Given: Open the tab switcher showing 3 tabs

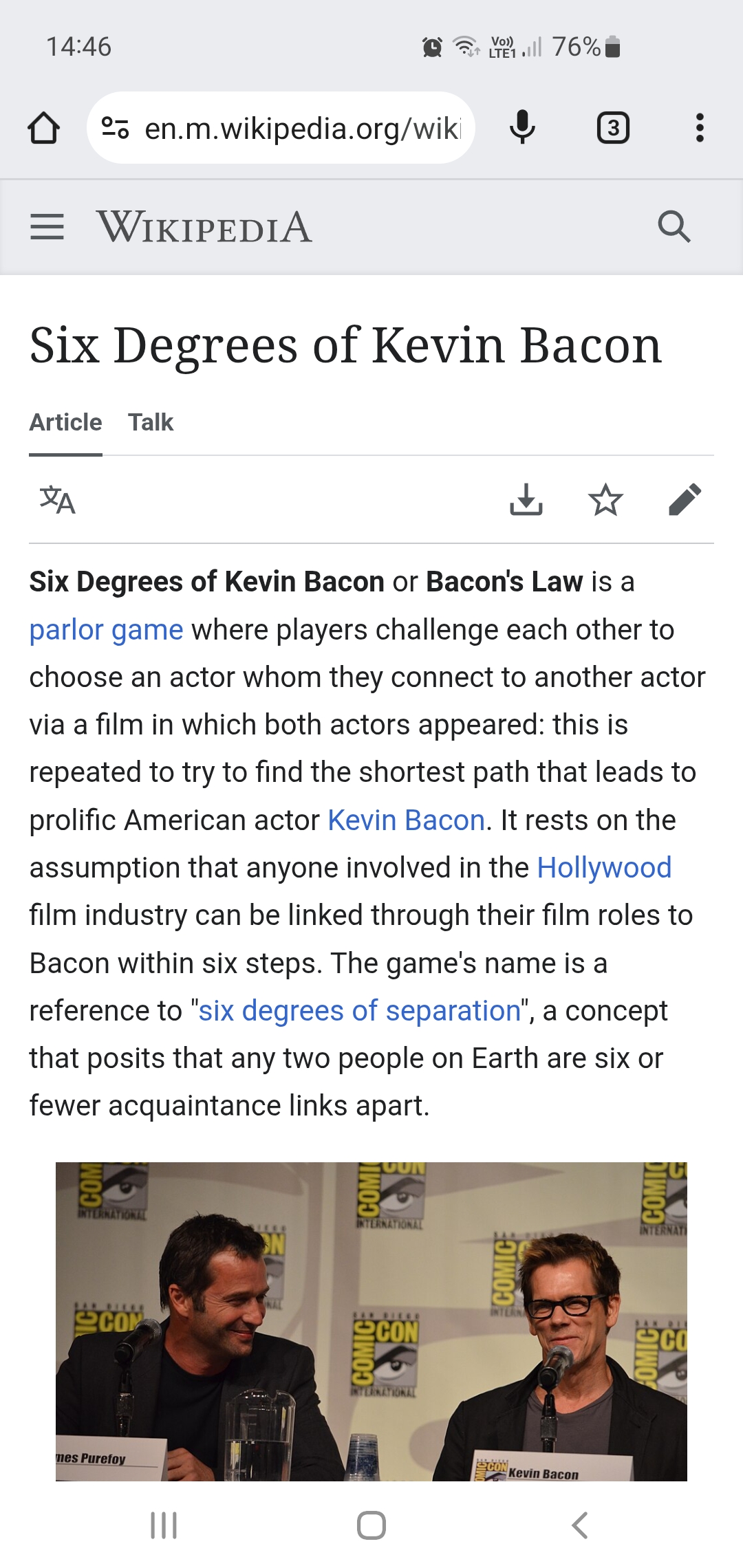Looking at the screenshot, I should [613, 128].
